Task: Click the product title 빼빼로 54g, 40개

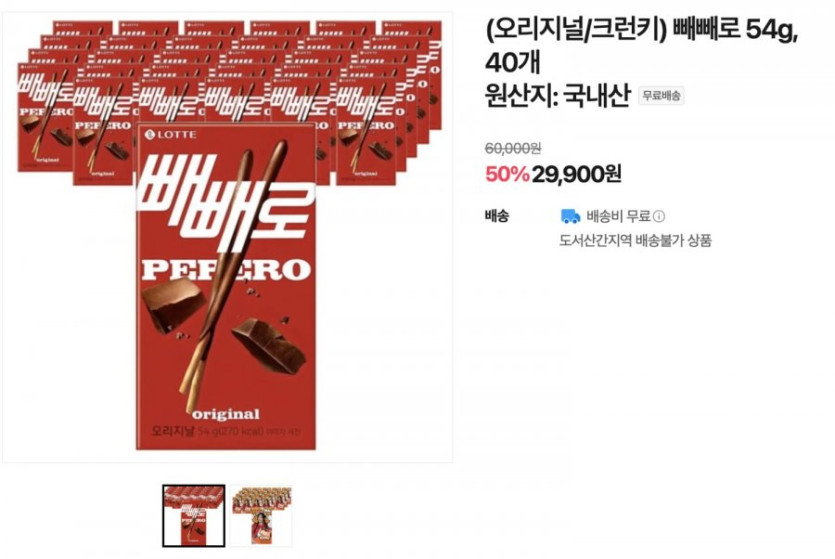Action: pyautogui.click(x=641, y=46)
